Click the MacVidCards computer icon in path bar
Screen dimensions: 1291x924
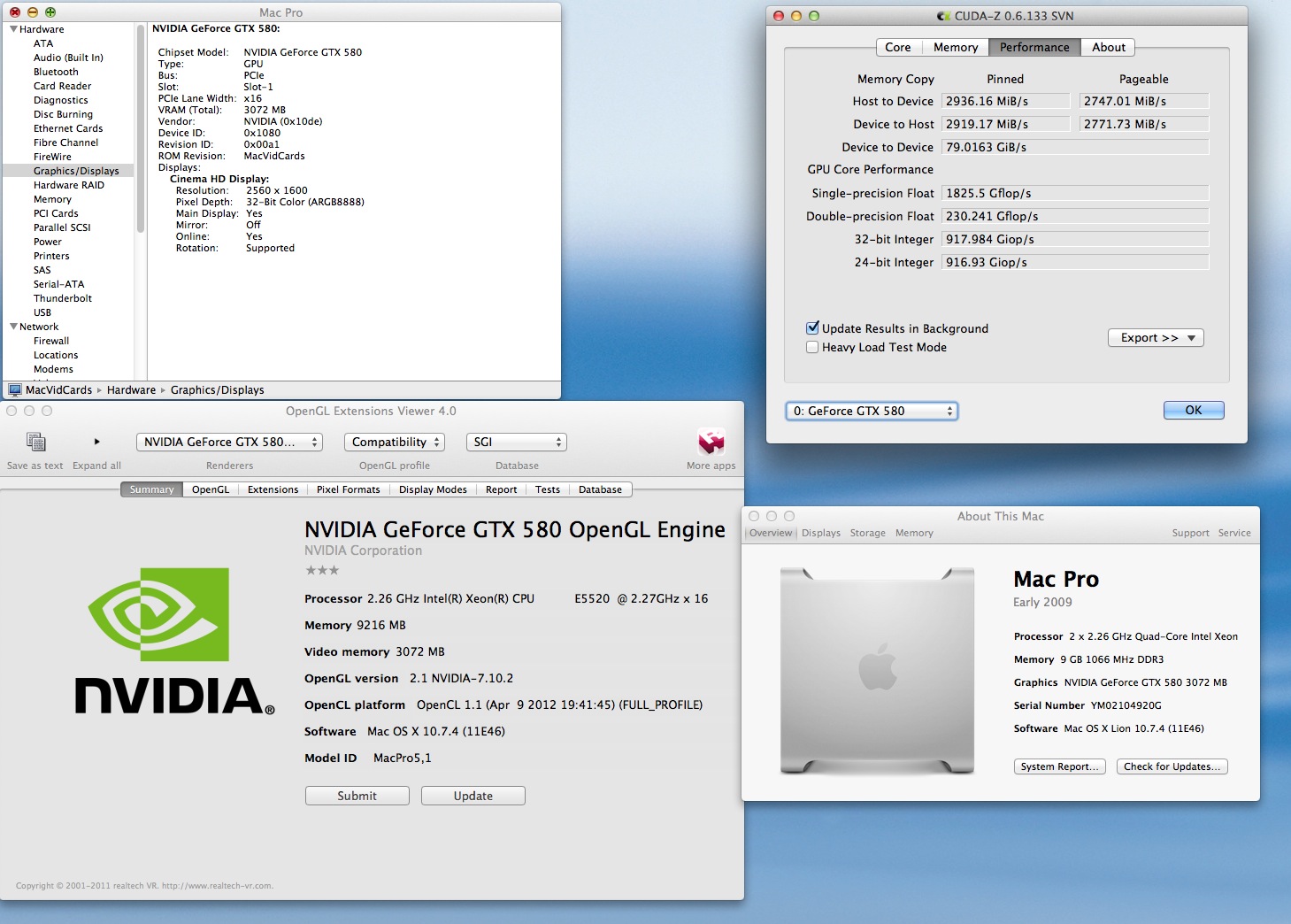coord(14,389)
